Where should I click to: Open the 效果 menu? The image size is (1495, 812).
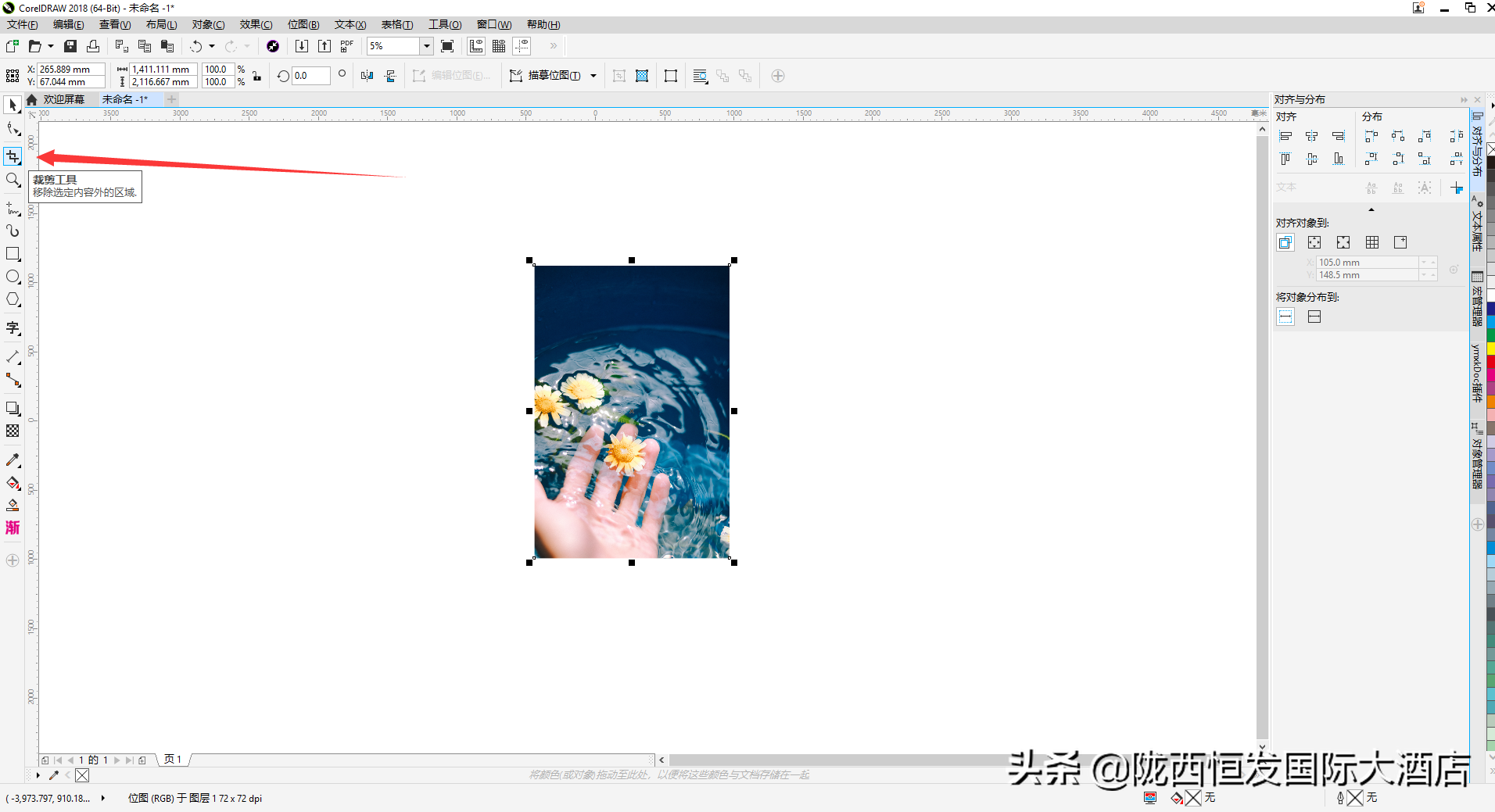pyautogui.click(x=256, y=24)
